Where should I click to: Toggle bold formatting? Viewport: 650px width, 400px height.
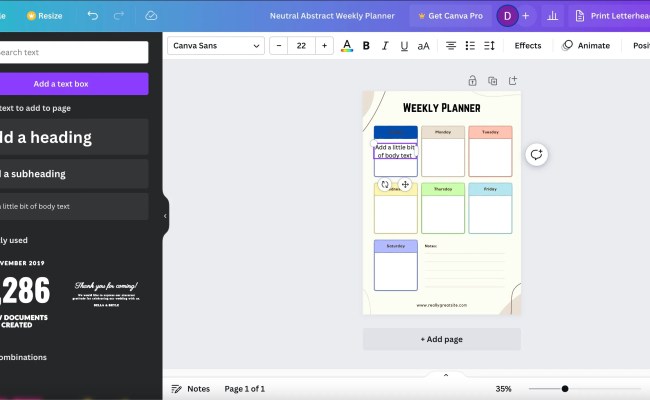click(x=366, y=46)
